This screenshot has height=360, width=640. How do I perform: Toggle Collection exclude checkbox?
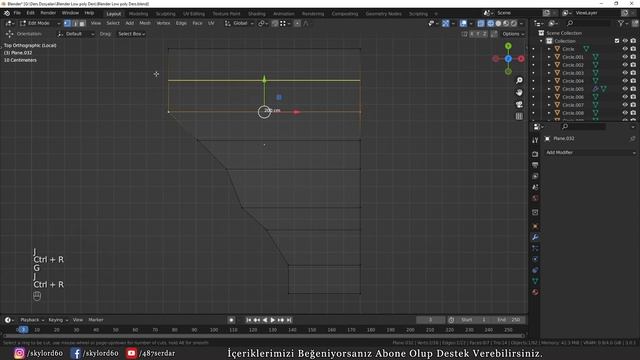click(x=617, y=41)
